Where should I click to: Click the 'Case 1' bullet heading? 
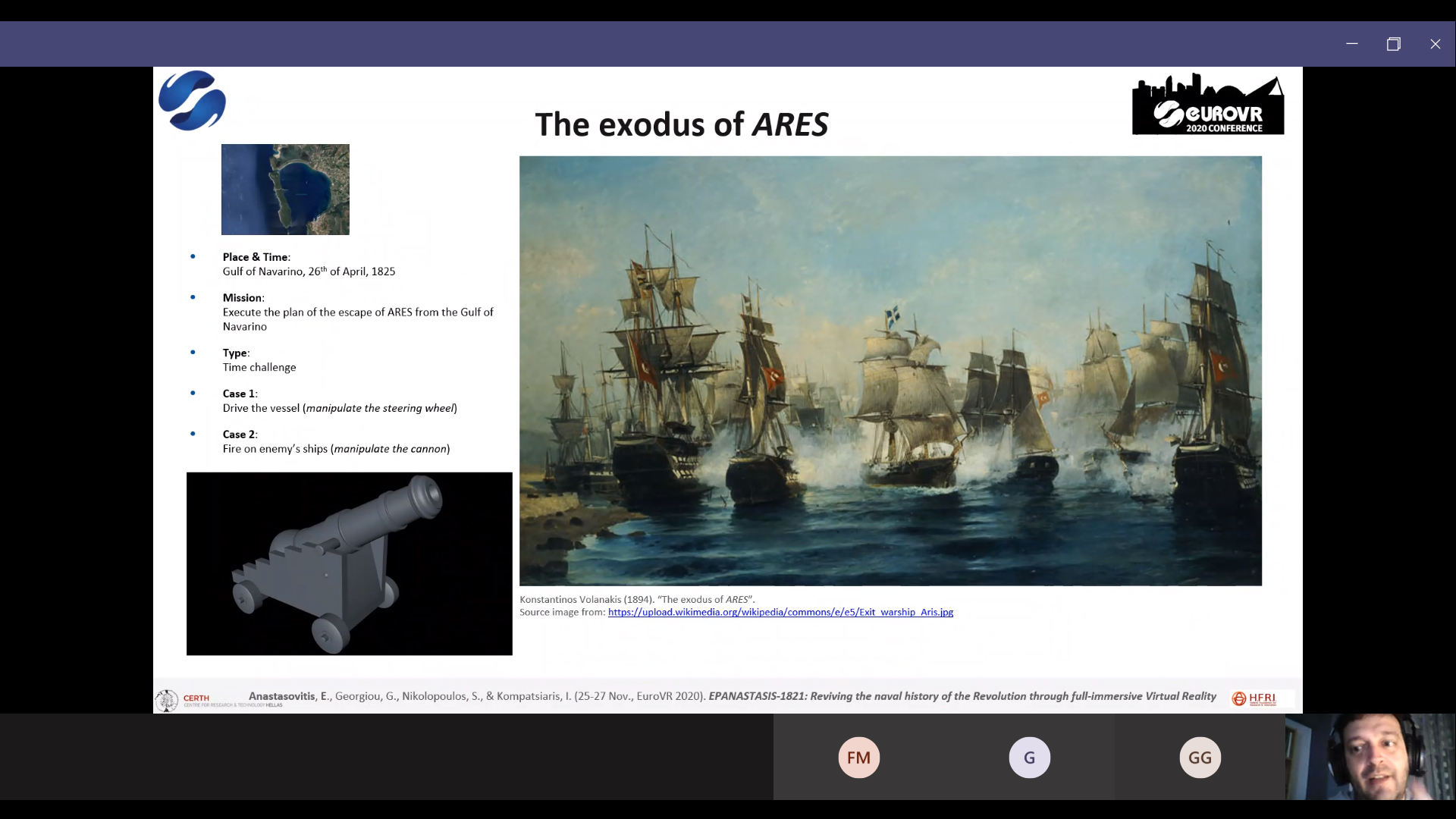240,394
